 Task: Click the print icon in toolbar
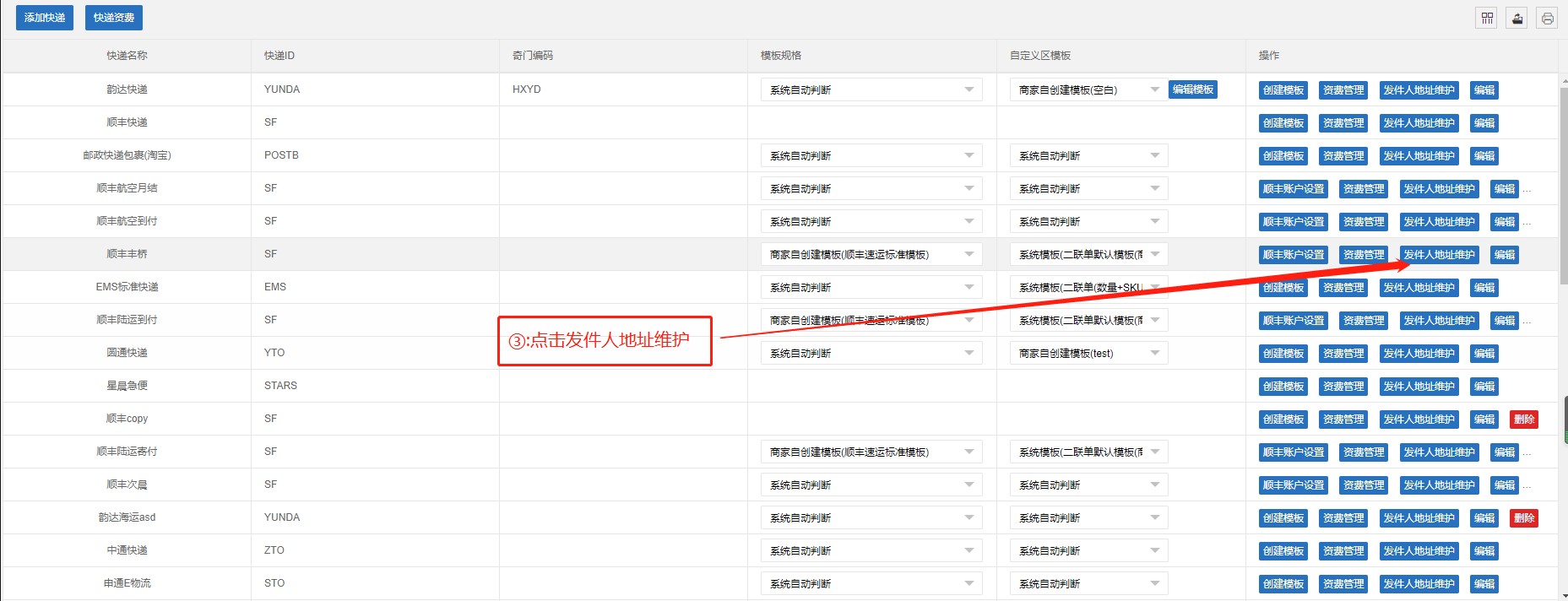[x=1547, y=18]
